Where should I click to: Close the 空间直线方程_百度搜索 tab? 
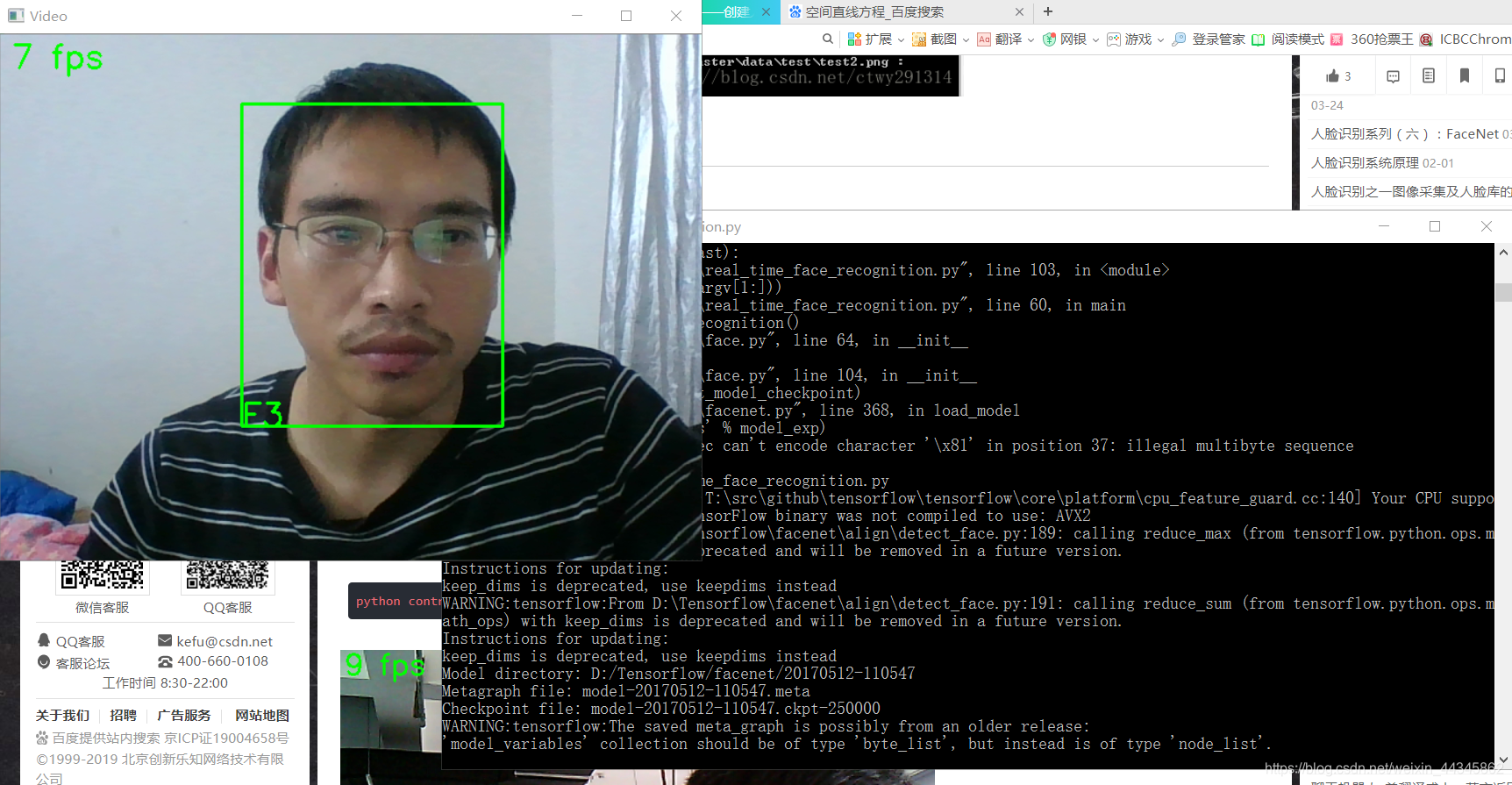(1018, 12)
